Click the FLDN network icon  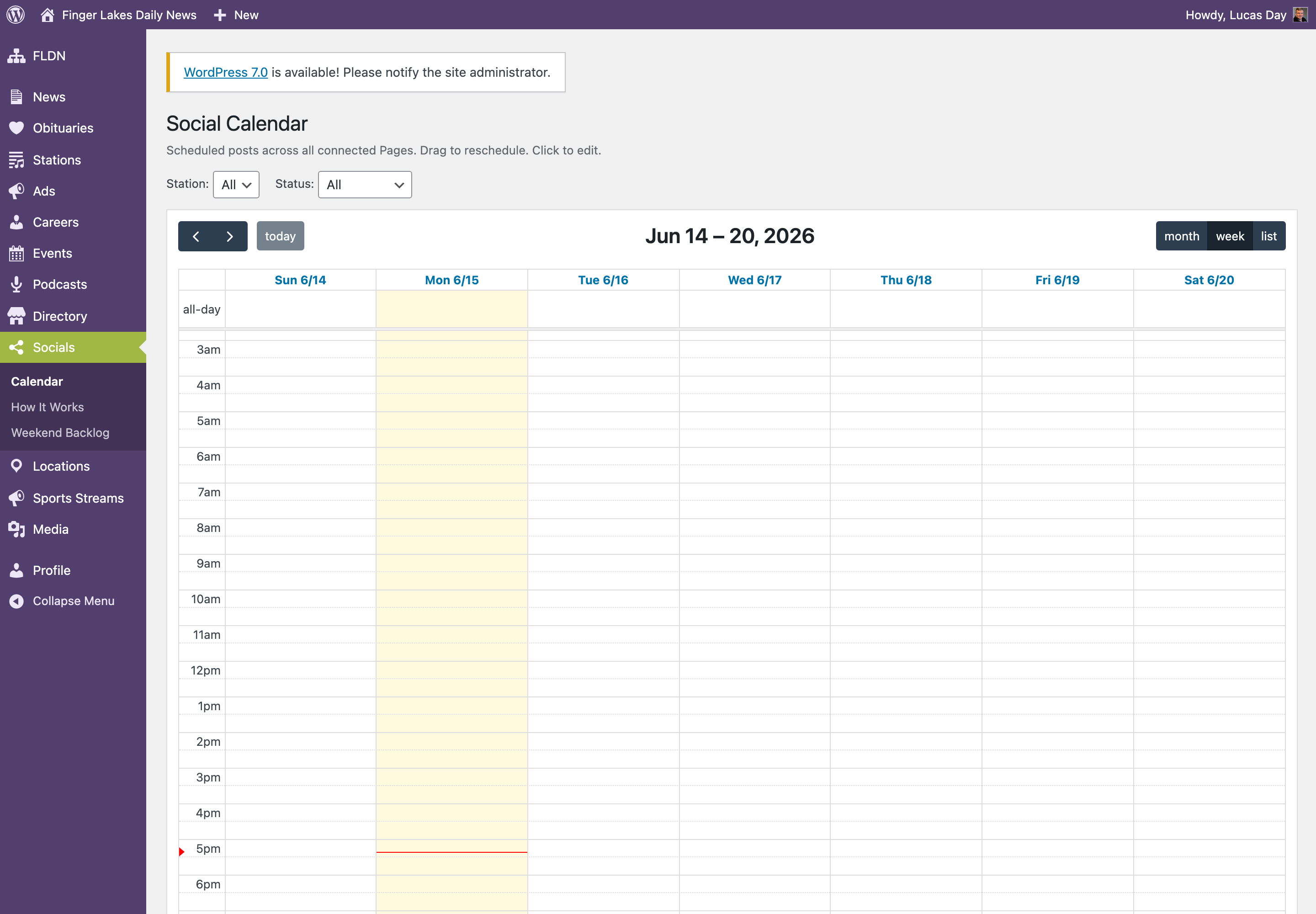pos(16,56)
